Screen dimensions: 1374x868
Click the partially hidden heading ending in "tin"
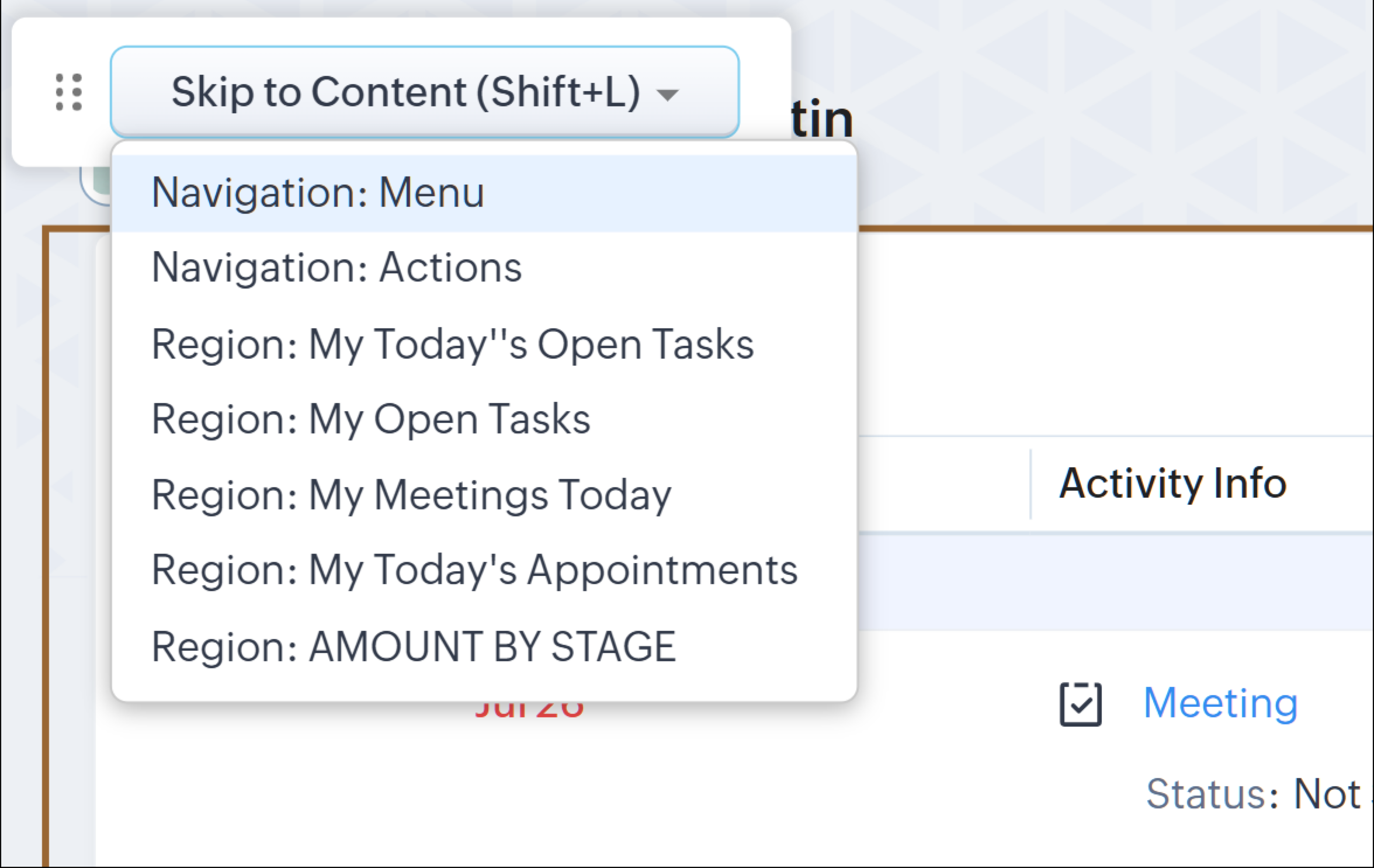click(821, 119)
